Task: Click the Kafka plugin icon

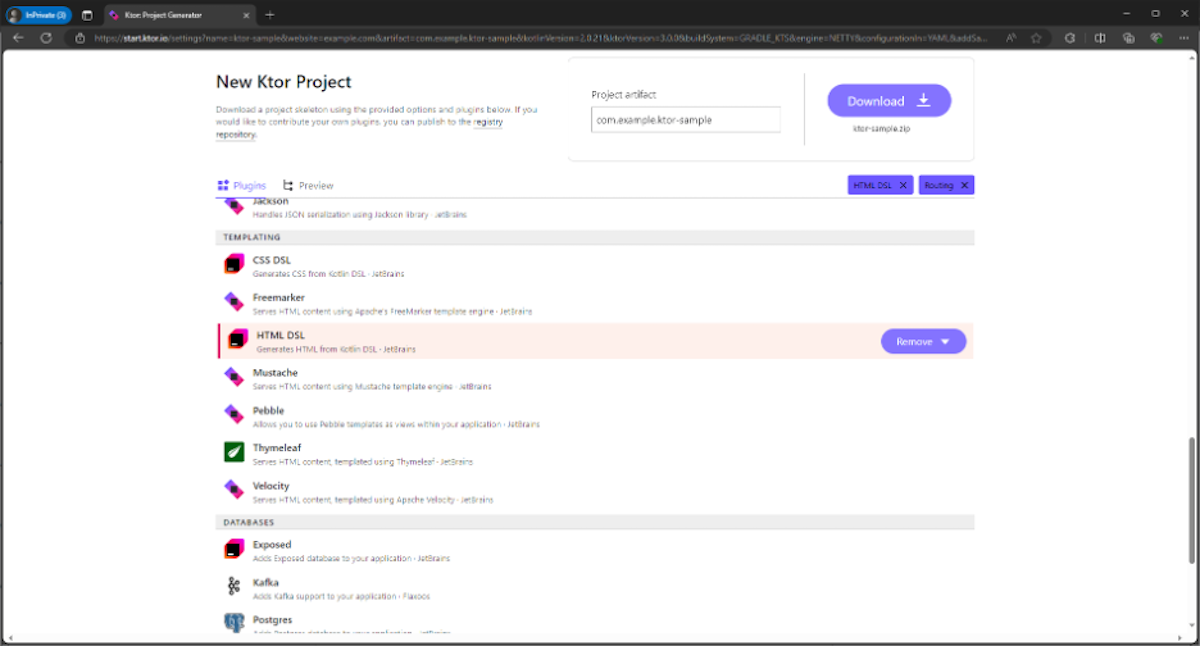Action: 234,587
